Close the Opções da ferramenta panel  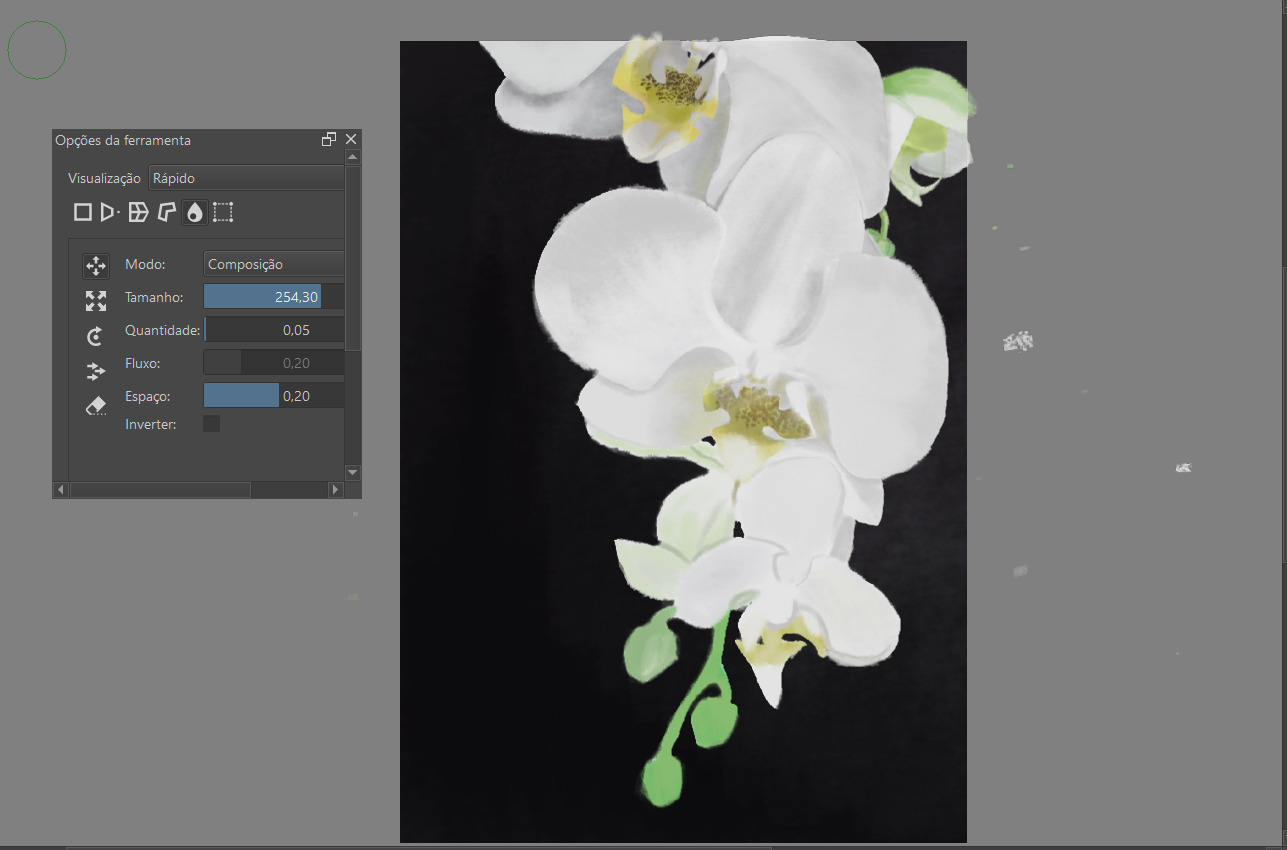click(x=351, y=140)
